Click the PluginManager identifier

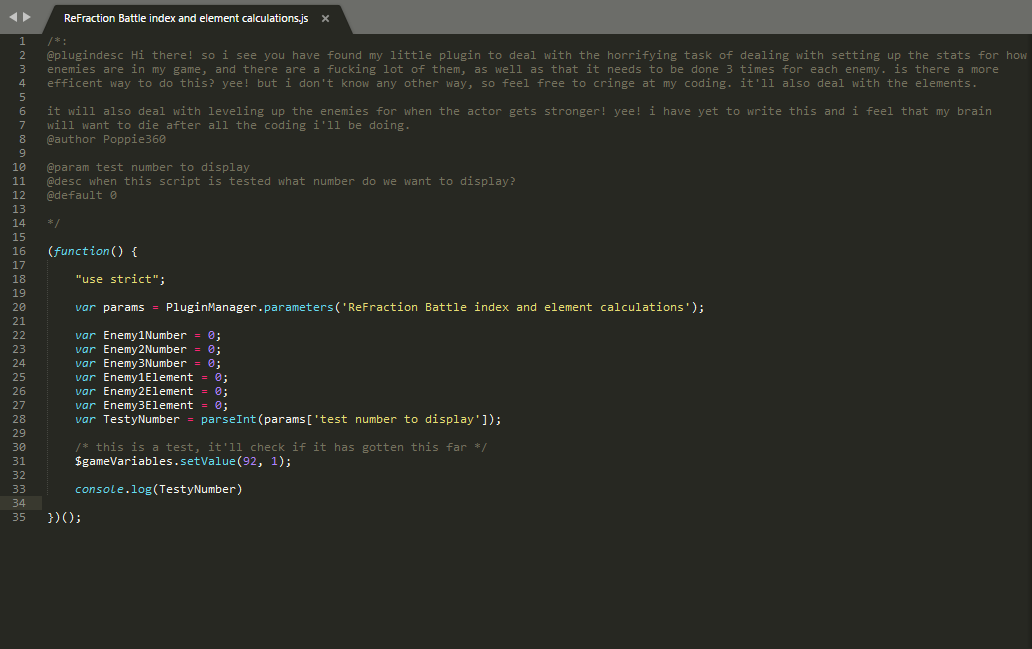pyautogui.click(x=211, y=307)
